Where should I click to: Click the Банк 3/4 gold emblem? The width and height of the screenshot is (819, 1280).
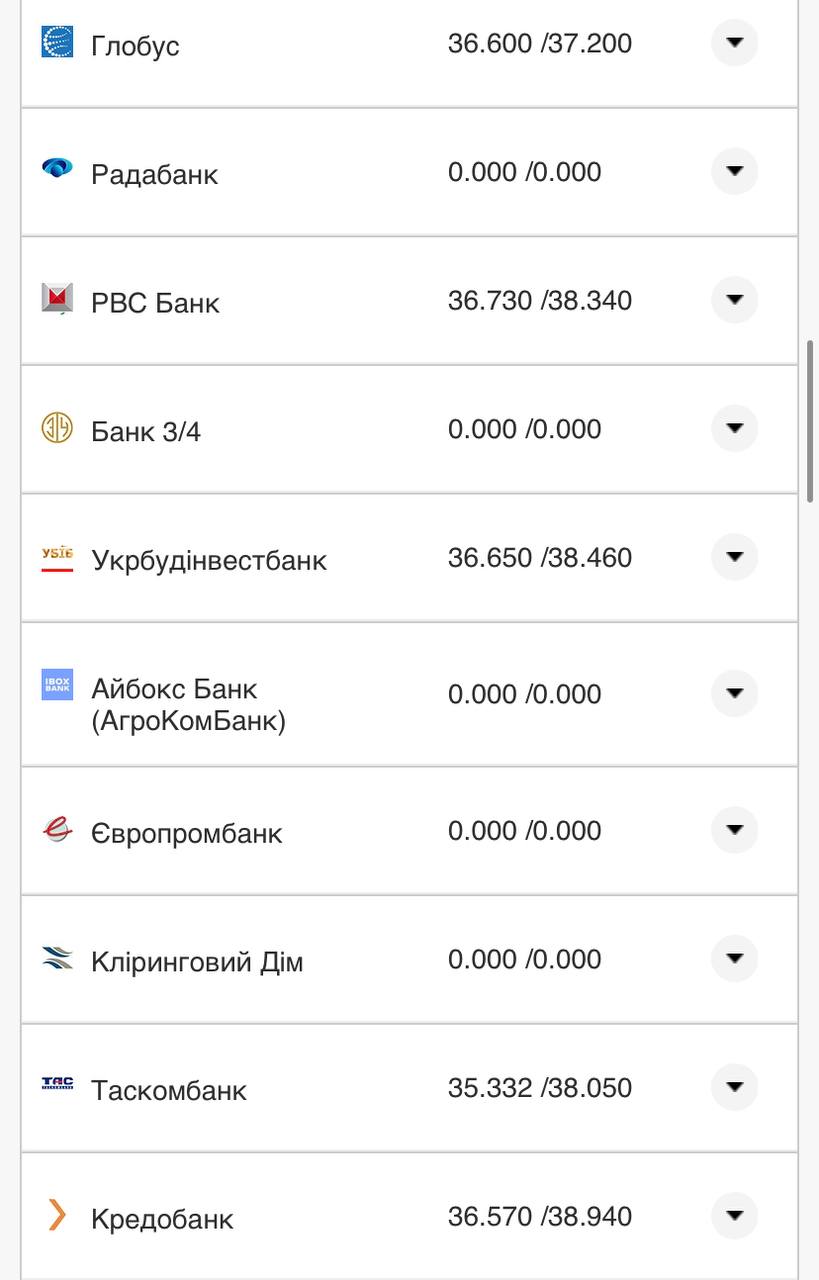57,428
